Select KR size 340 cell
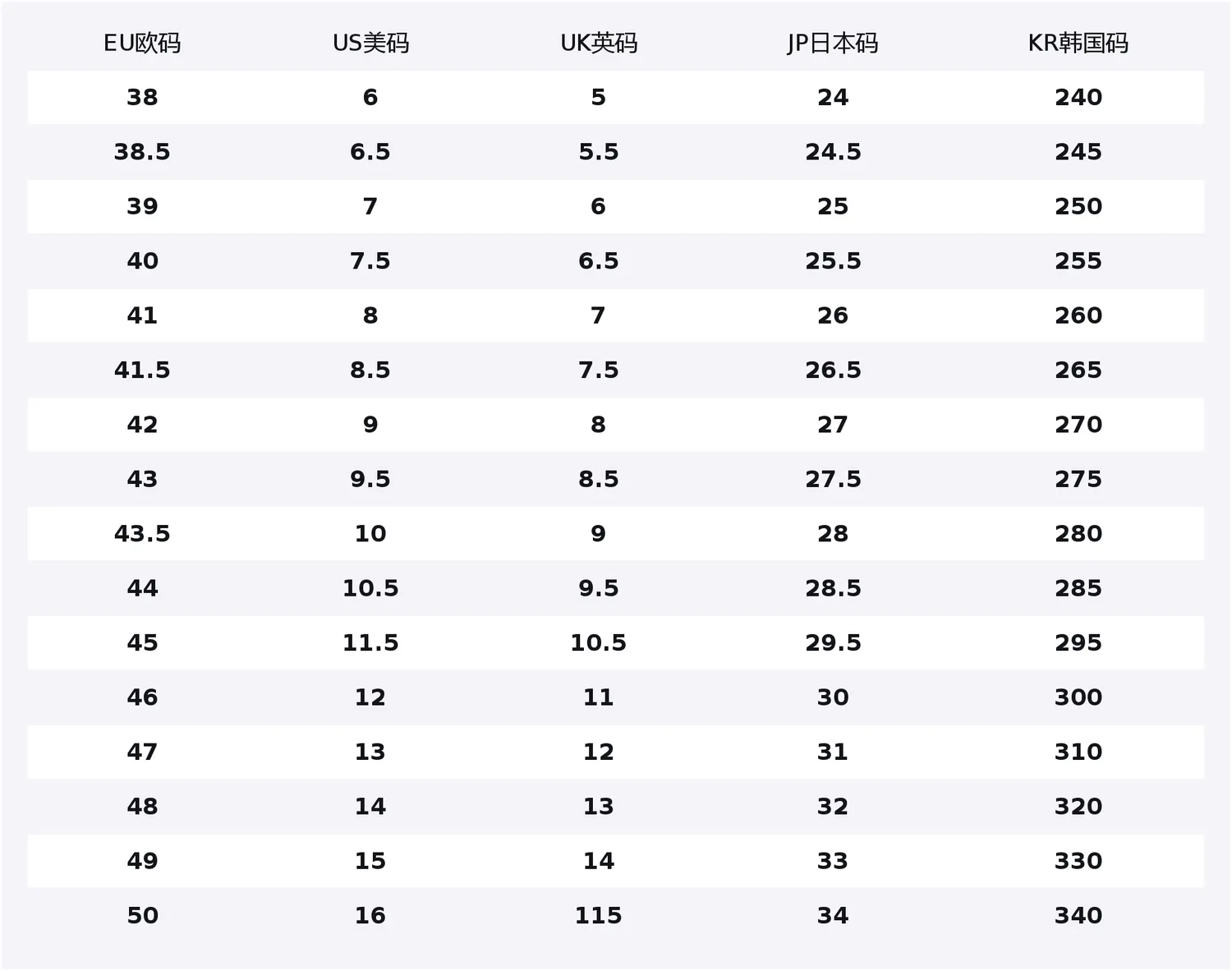Viewport: 1232px width, 971px height. click(x=1078, y=915)
